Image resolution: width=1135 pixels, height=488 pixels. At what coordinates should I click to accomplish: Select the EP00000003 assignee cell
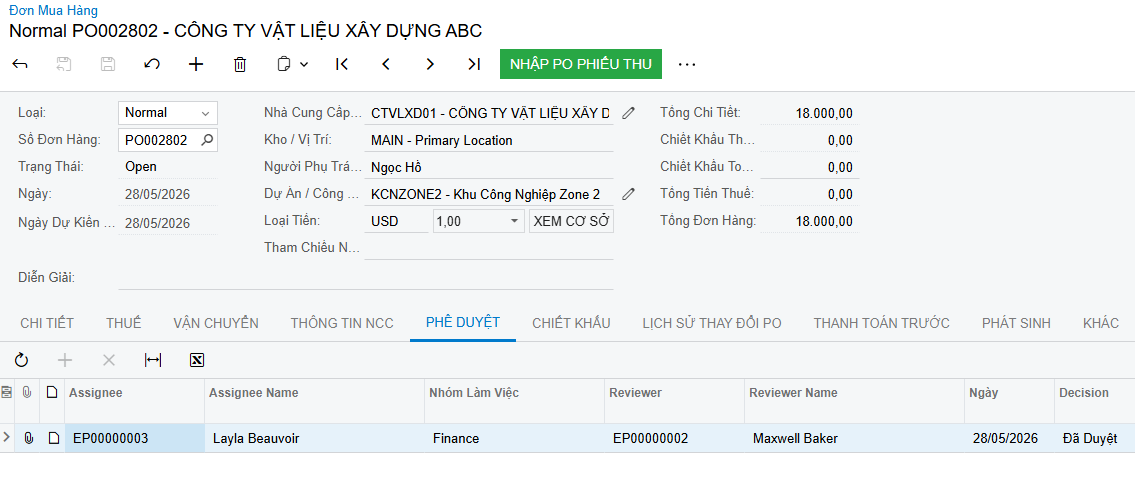[x=135, y=438]
